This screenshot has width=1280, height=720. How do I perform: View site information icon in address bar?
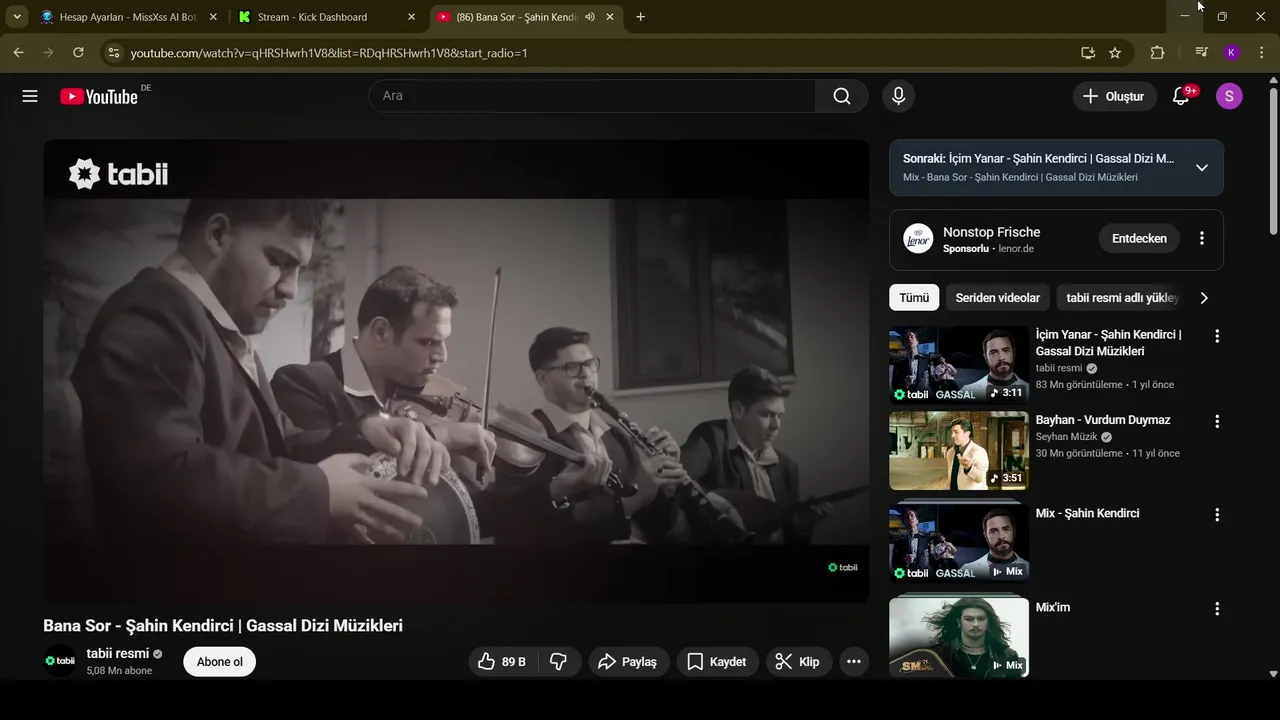(114, 53)
